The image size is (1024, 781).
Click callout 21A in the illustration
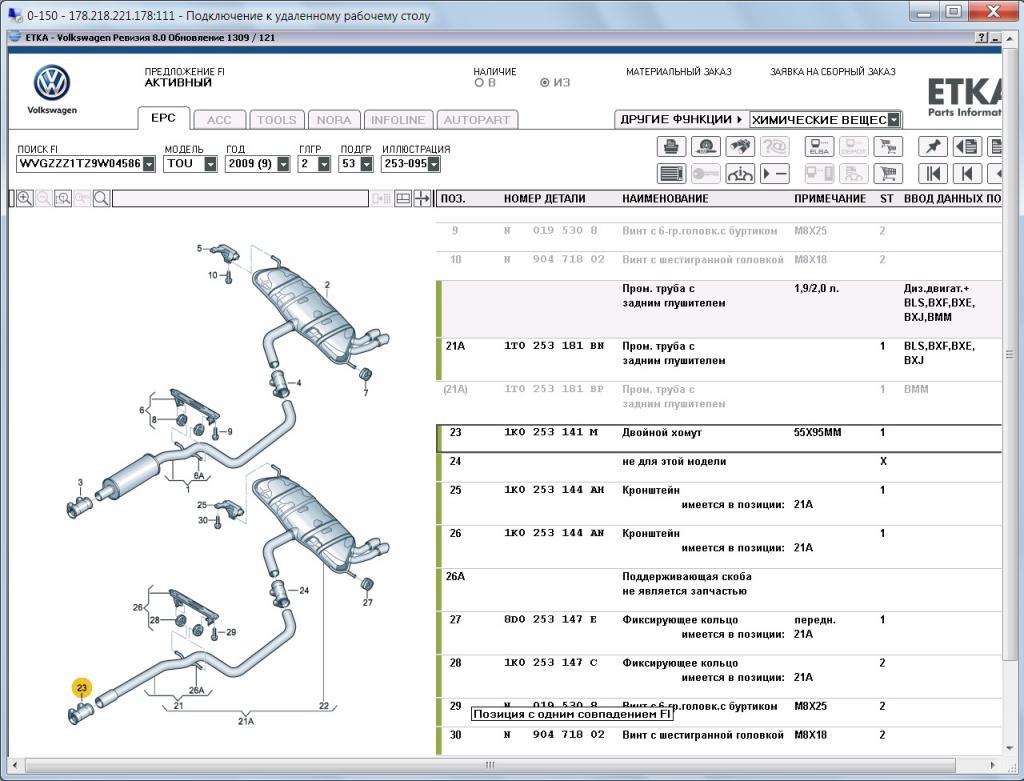[x=246, y=721]
